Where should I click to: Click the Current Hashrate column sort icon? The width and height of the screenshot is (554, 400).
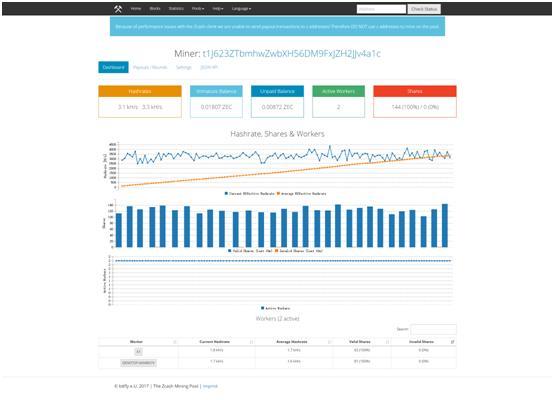pyautogui.click(x=252, y=342)
